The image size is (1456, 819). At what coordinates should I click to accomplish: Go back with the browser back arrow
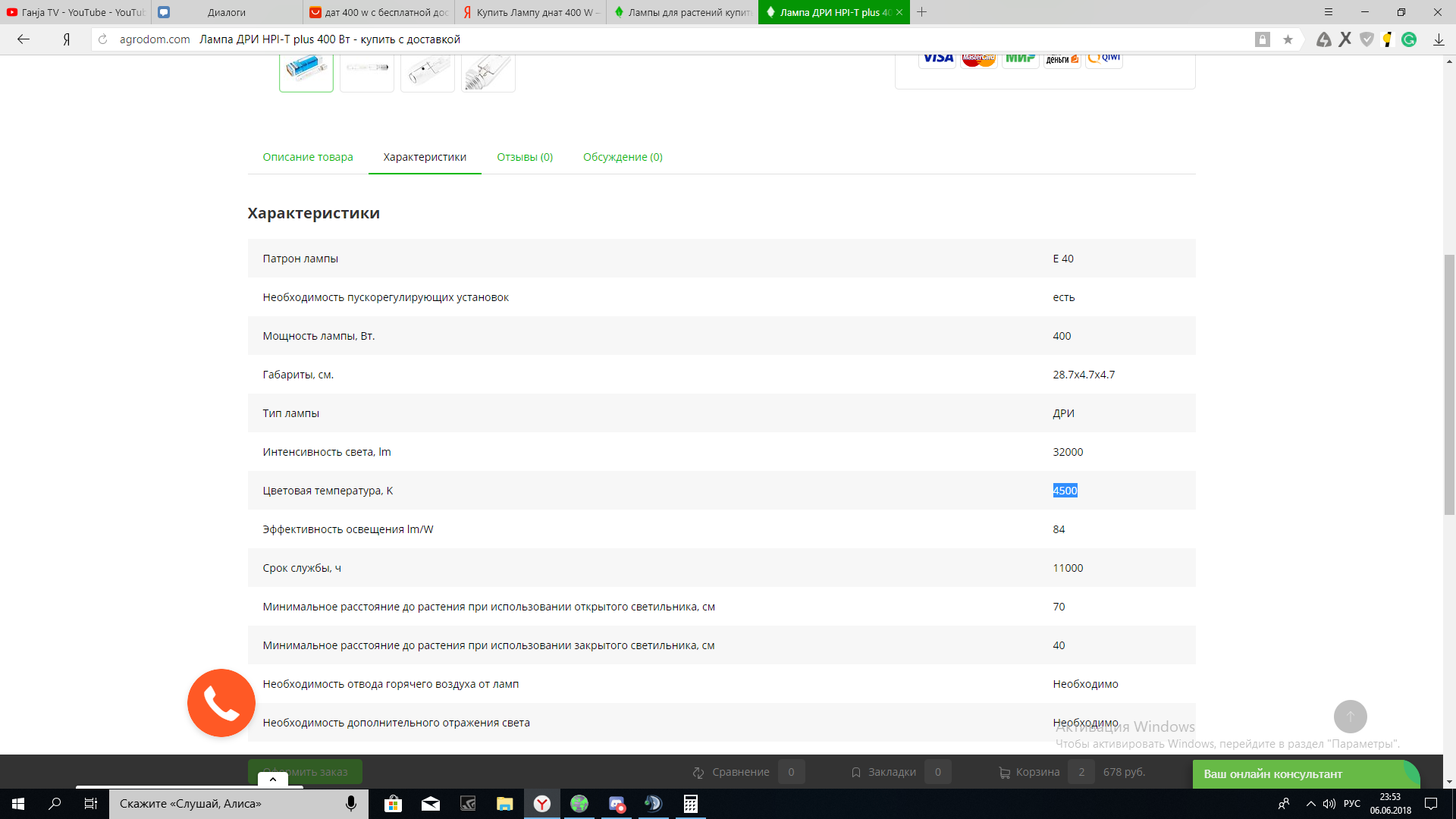(24, 39)
